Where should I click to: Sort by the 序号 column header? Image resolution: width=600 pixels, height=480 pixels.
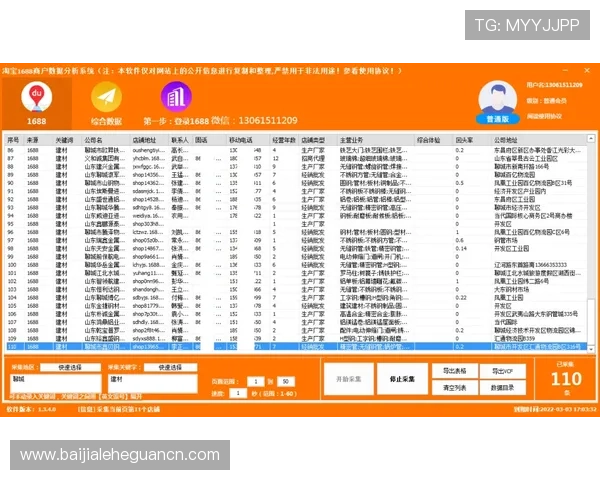(x=14, y=140)
